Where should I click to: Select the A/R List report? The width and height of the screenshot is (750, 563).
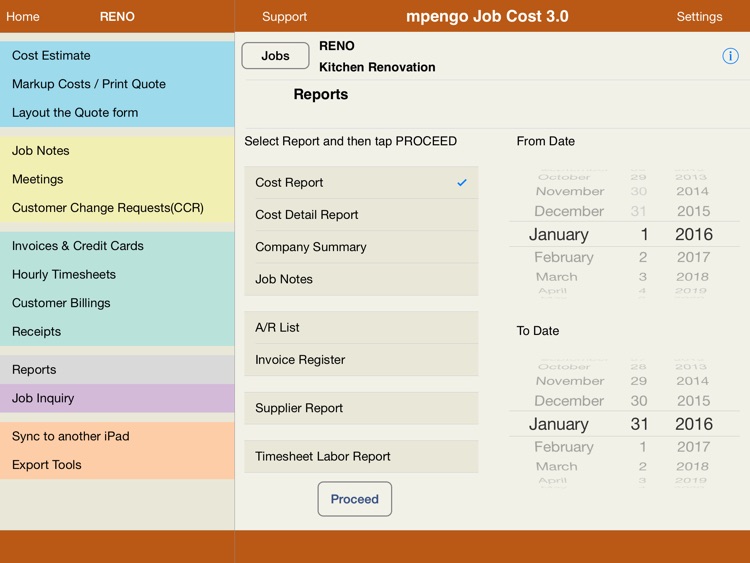(x=361, y=328)
